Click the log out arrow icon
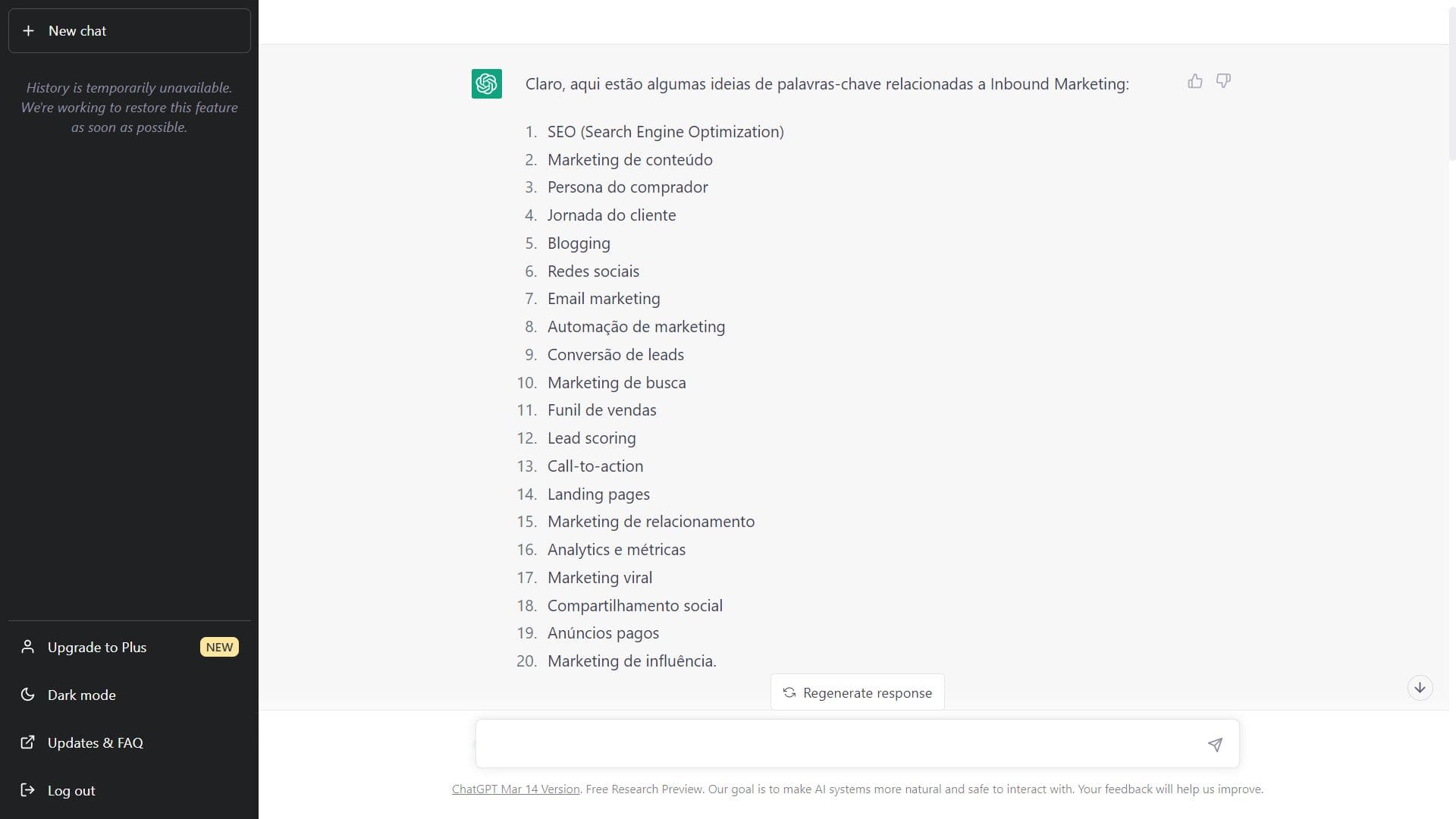 tap(28, 790)
